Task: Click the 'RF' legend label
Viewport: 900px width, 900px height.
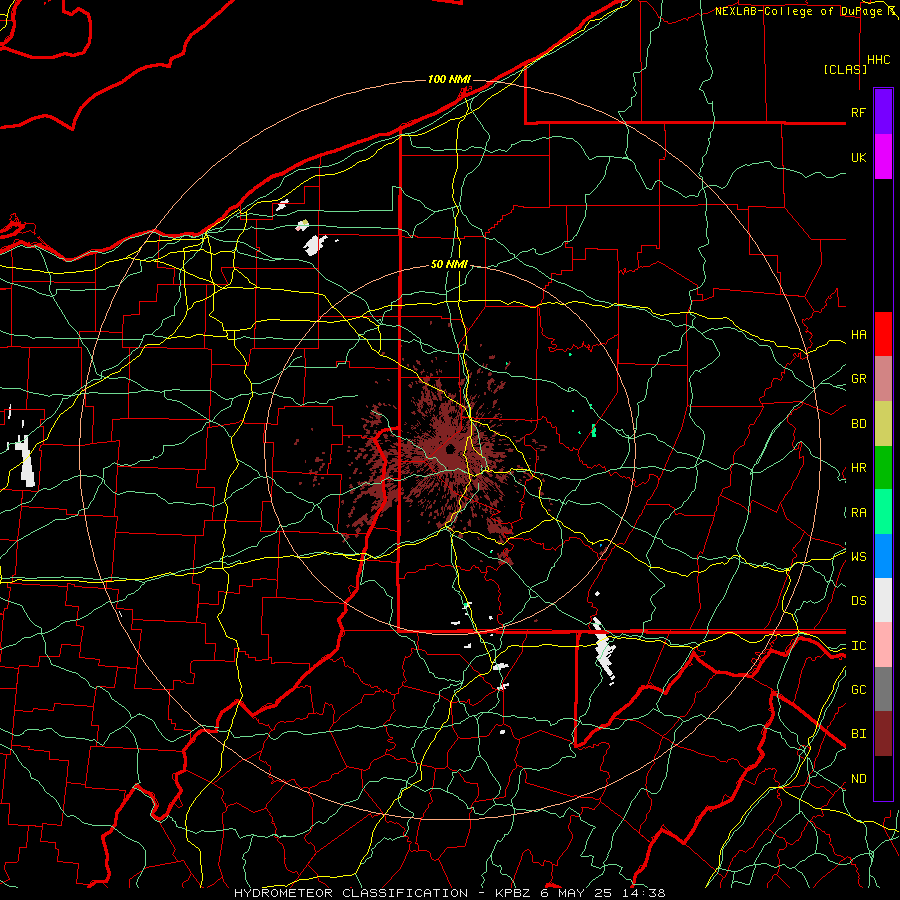Action: (858, 112)
